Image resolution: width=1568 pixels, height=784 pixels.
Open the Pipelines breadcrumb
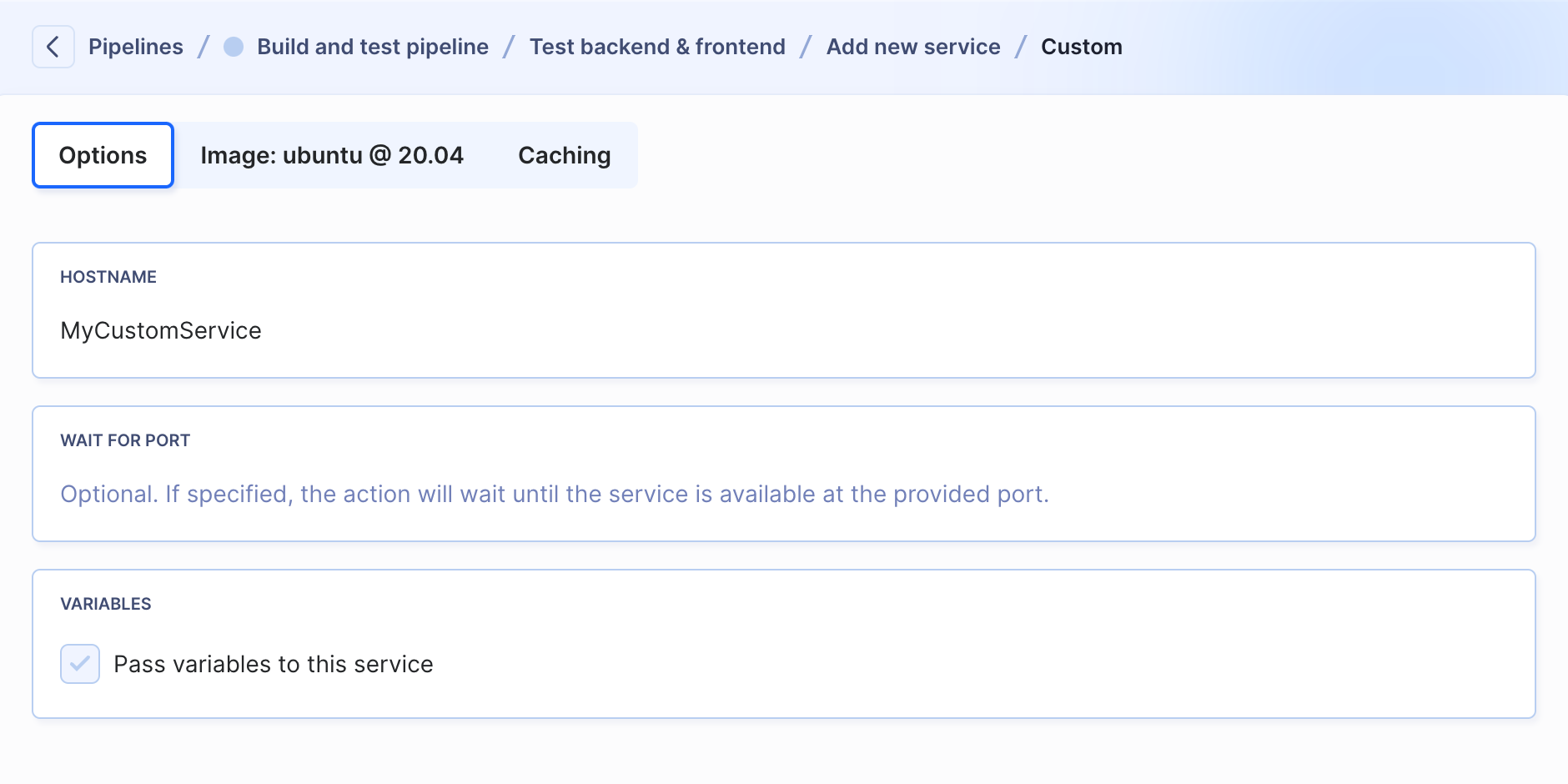(136, 47)
